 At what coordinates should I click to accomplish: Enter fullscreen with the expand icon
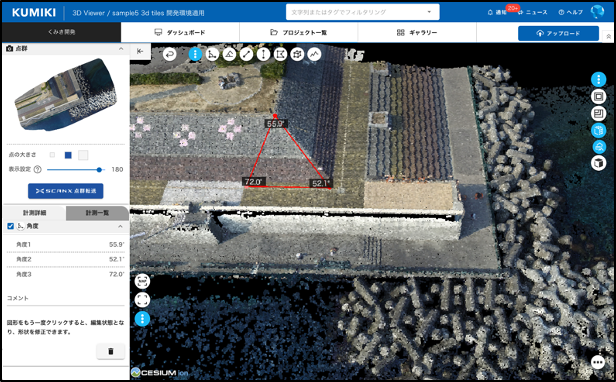click(142, 300)
